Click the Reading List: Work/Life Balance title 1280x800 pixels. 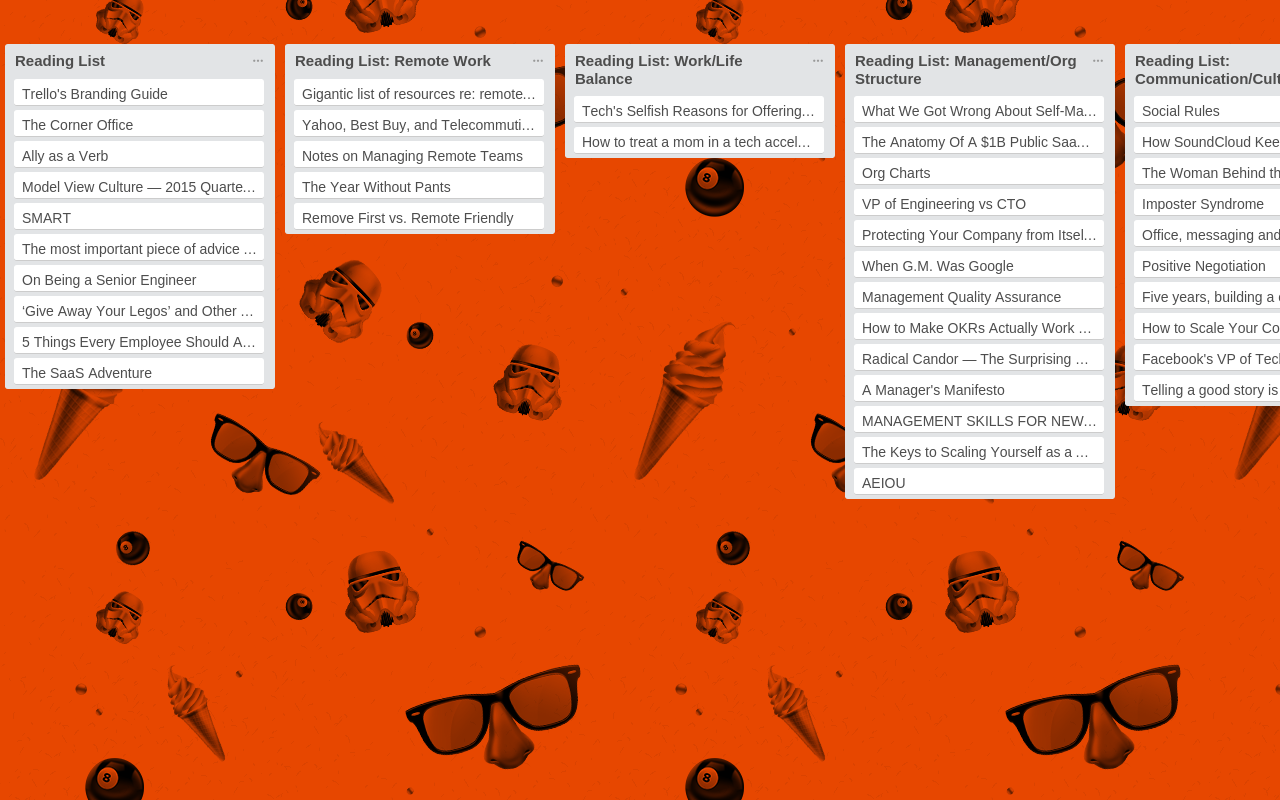(659, 70)
